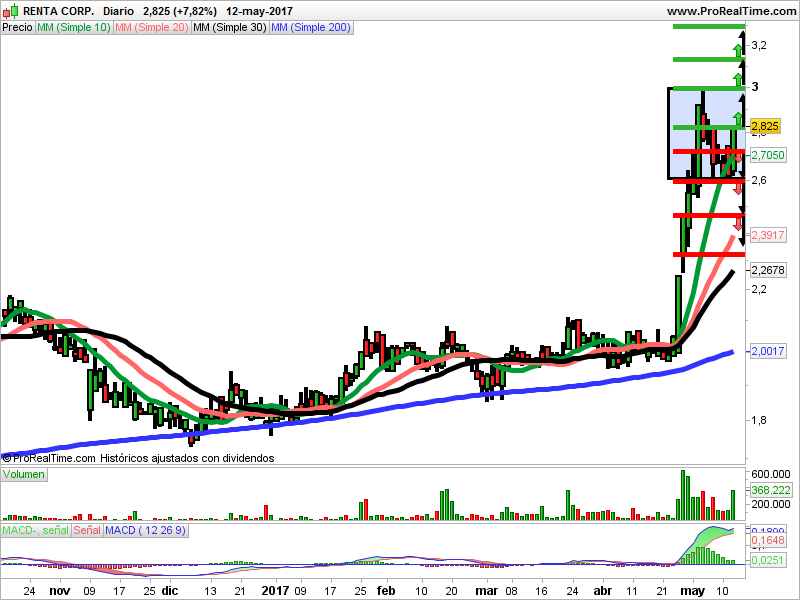Click the 368.222 volume value tag
The image size is (800, 600).
coord(770,490)
